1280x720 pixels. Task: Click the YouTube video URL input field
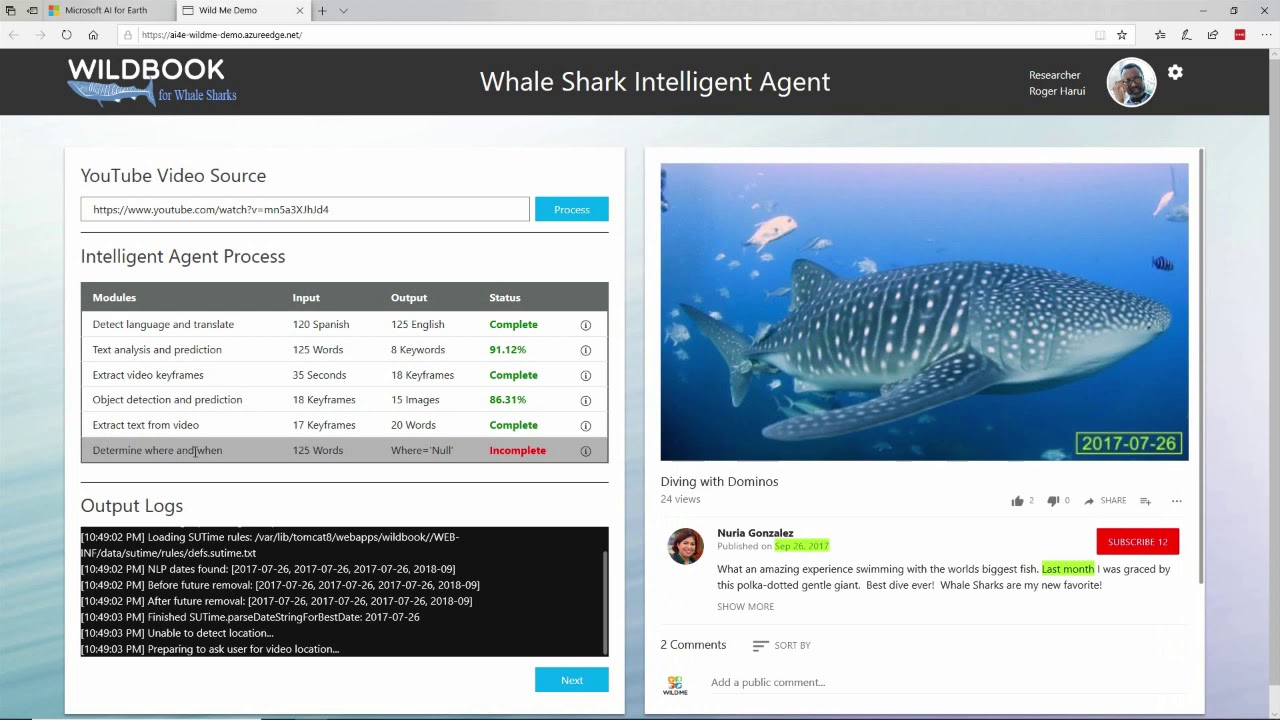(305, 209)
